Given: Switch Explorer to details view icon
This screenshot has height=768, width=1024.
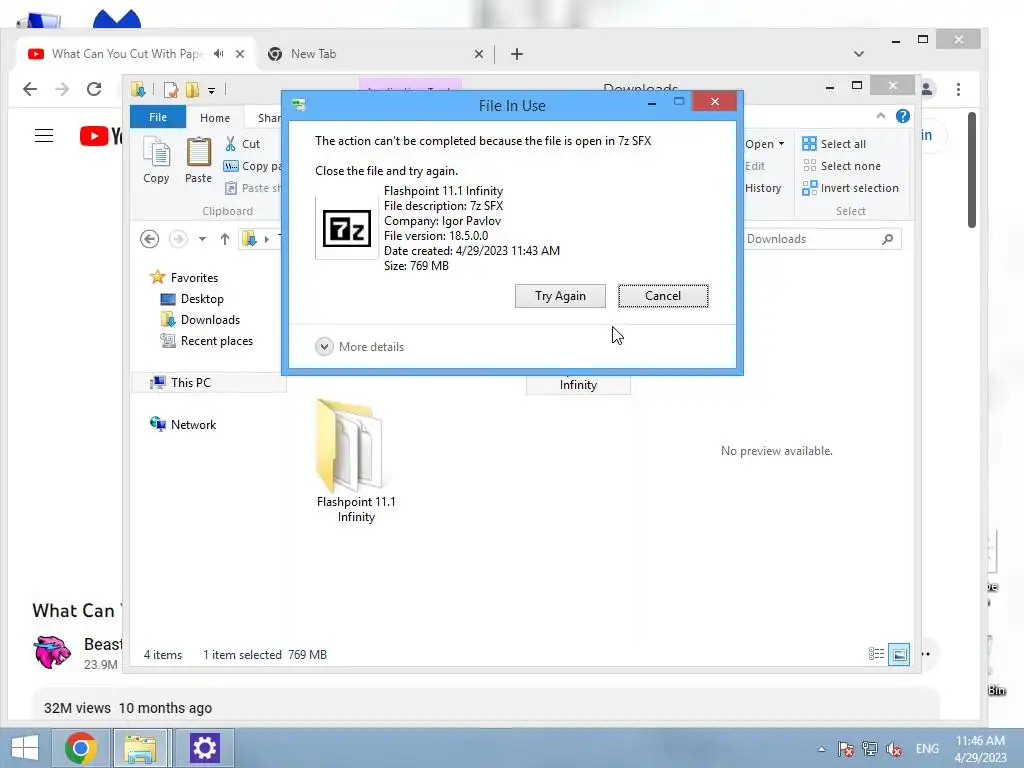Looking at the screenshot, I should point(876,654).
